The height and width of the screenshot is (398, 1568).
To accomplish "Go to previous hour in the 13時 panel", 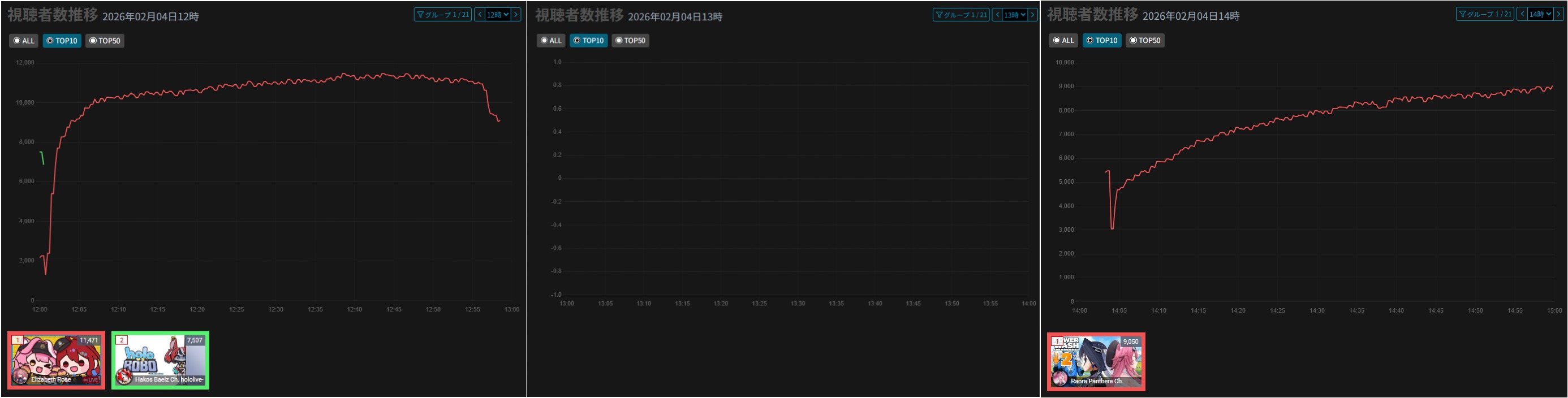I will (x=997, y=15).
